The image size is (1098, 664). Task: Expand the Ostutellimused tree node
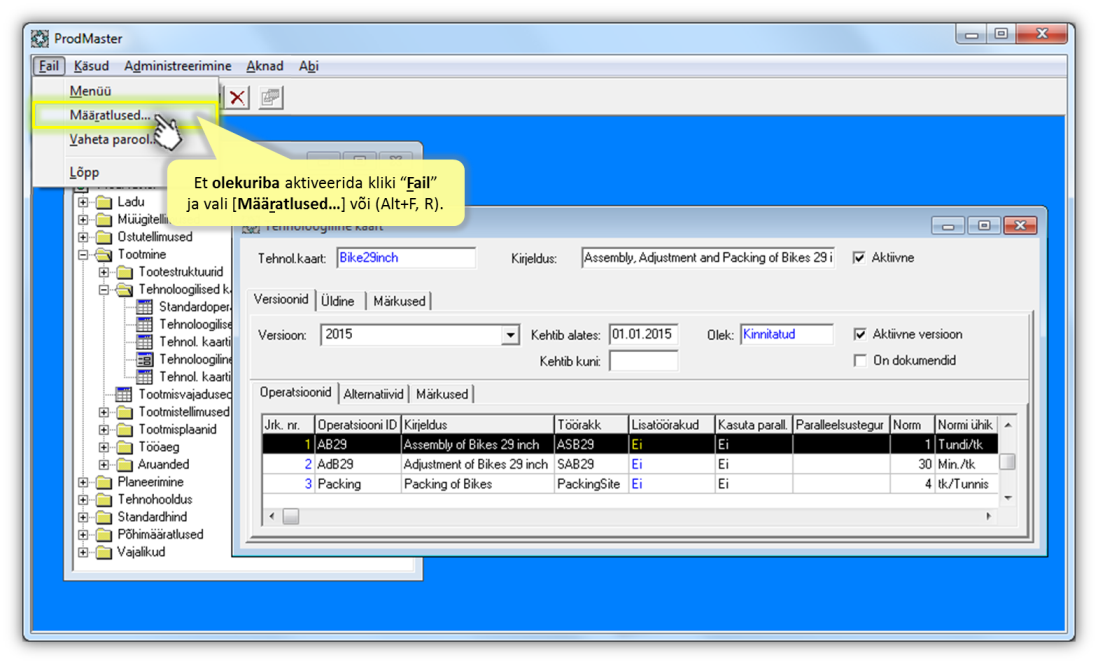(x=83, y=237)
